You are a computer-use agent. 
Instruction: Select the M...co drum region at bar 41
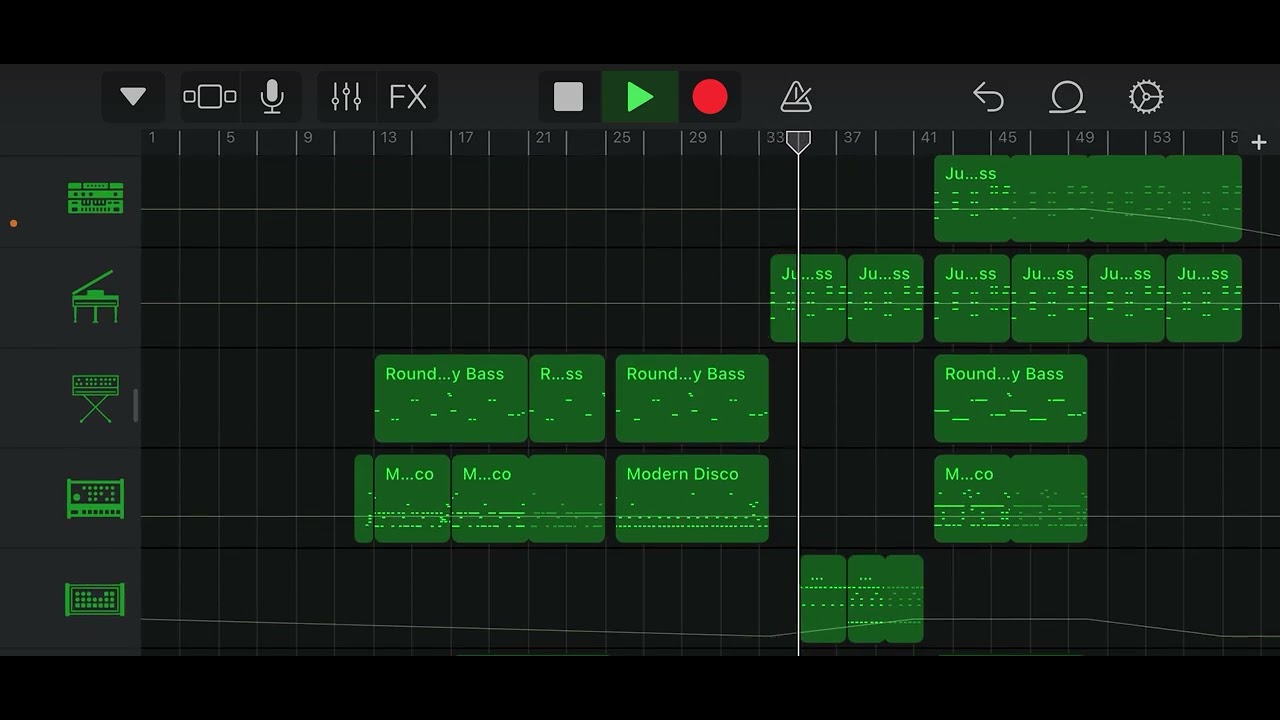1010,498
